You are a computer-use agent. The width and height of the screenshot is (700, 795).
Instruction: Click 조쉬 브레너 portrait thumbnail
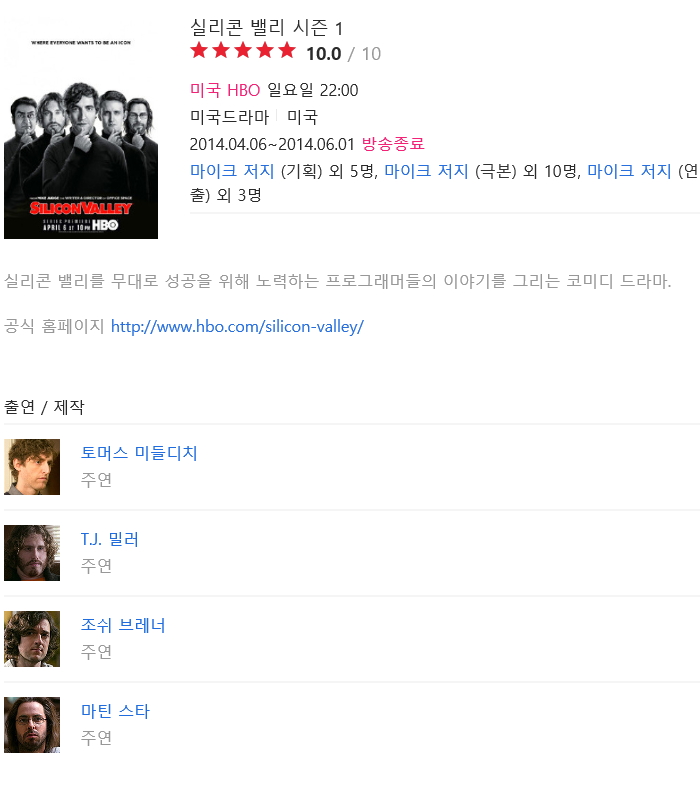pos(32,639)
